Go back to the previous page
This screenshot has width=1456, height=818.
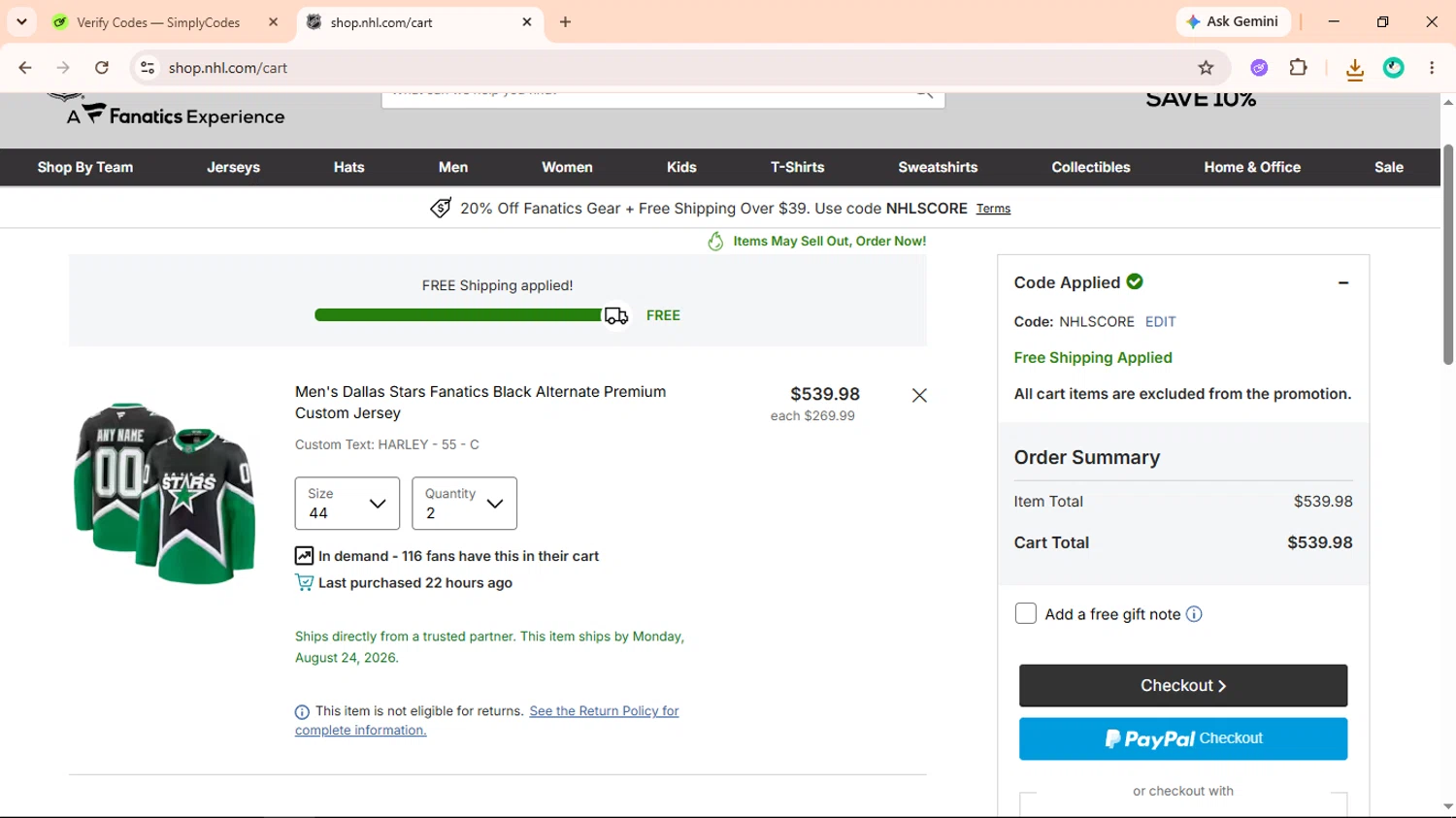(25, 68)
